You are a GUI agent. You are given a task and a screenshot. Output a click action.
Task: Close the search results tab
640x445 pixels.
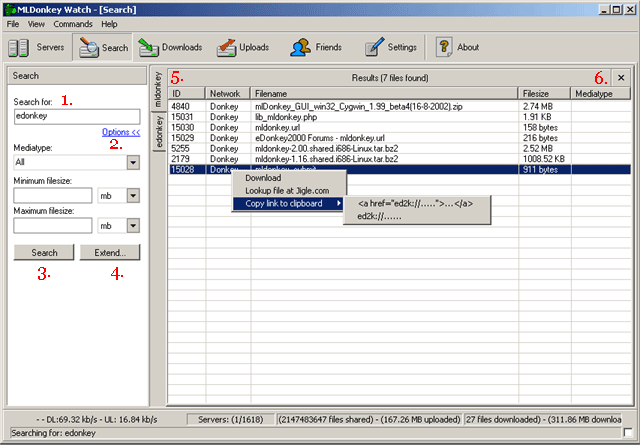coord(621,77)
